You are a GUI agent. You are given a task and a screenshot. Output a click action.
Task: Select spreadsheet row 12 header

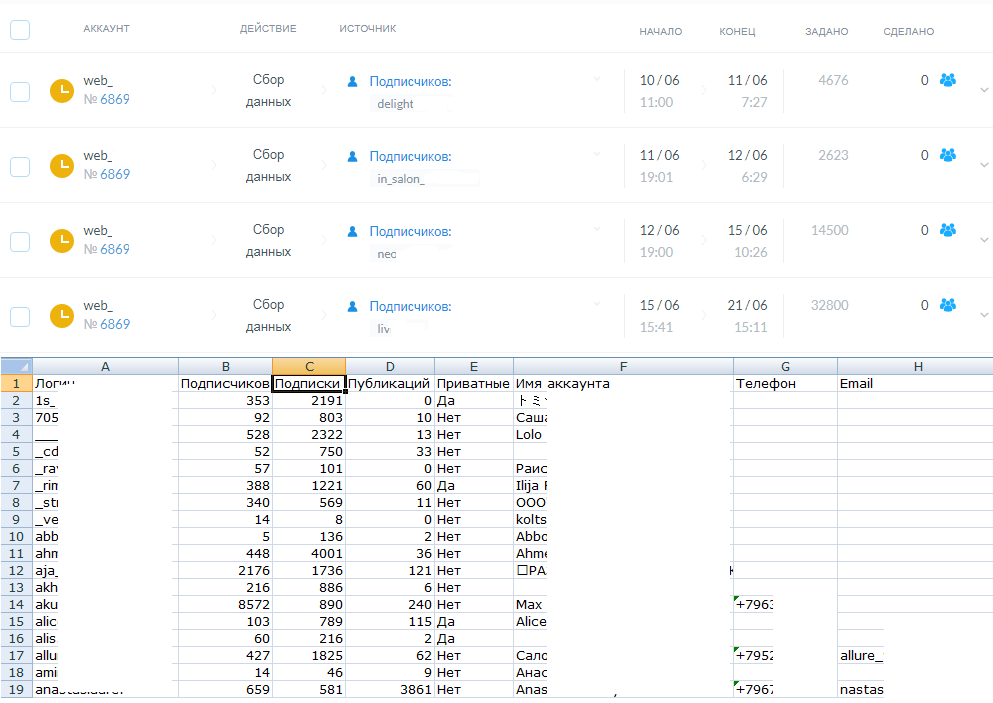click(16, 571)
